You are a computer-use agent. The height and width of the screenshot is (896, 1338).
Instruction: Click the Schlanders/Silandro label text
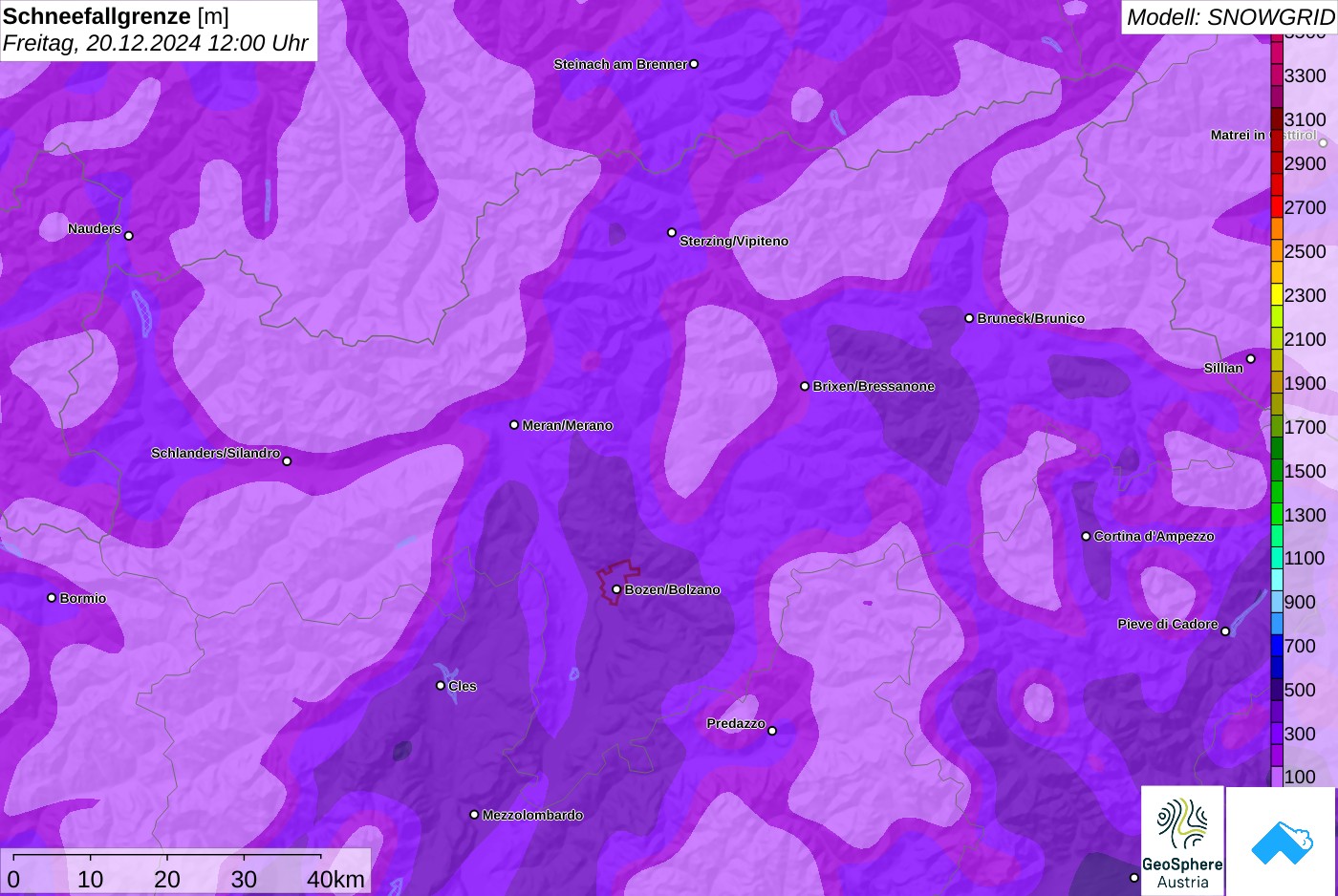click(215, 453)
